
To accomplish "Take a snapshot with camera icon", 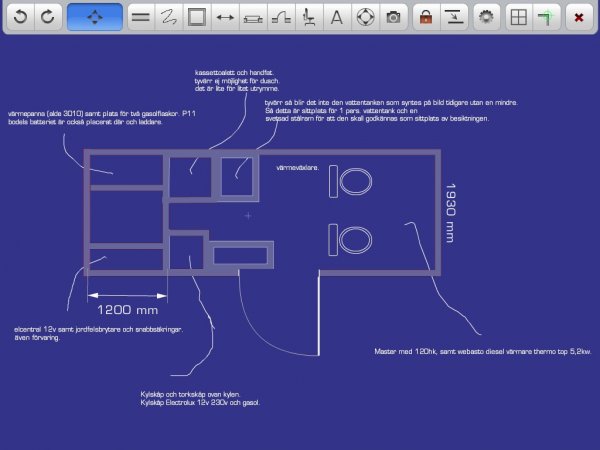I will (x=393, y=17).
